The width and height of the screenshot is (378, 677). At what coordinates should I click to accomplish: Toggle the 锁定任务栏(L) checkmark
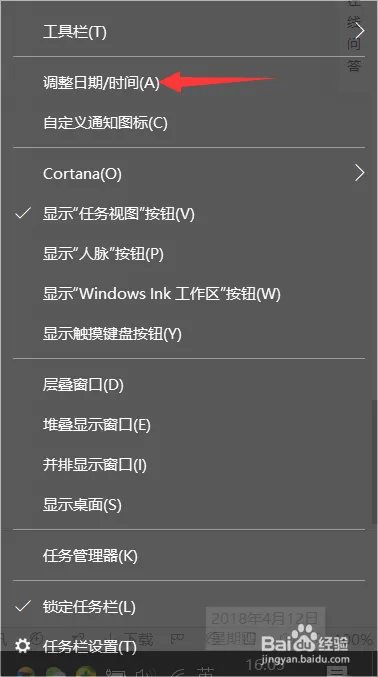pyautogui.click(x=23, y=607)
